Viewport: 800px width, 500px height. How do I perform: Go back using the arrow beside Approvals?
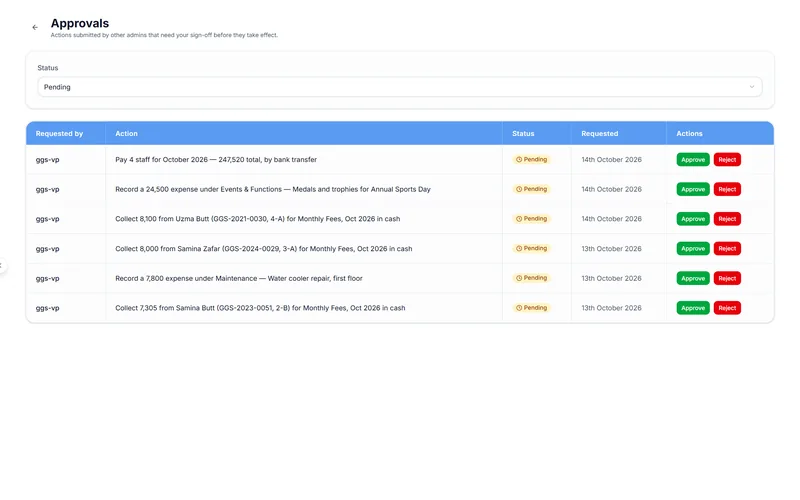click(x=35, y=28)
